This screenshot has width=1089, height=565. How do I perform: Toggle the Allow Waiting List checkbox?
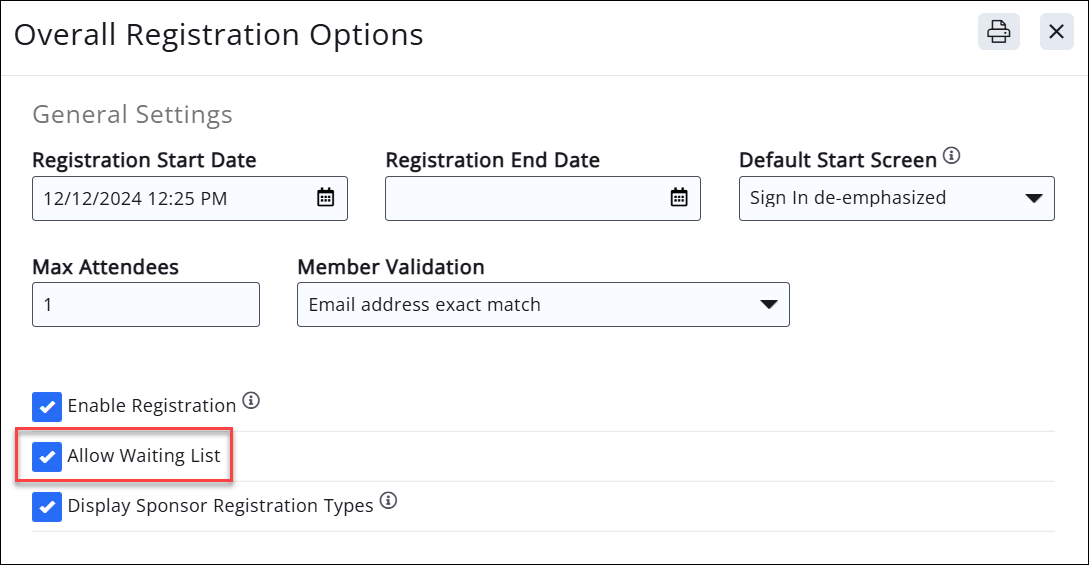47,457
